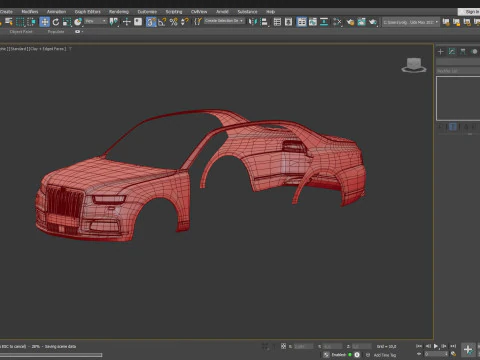Open the Create menu

click(x=6, y=12)
